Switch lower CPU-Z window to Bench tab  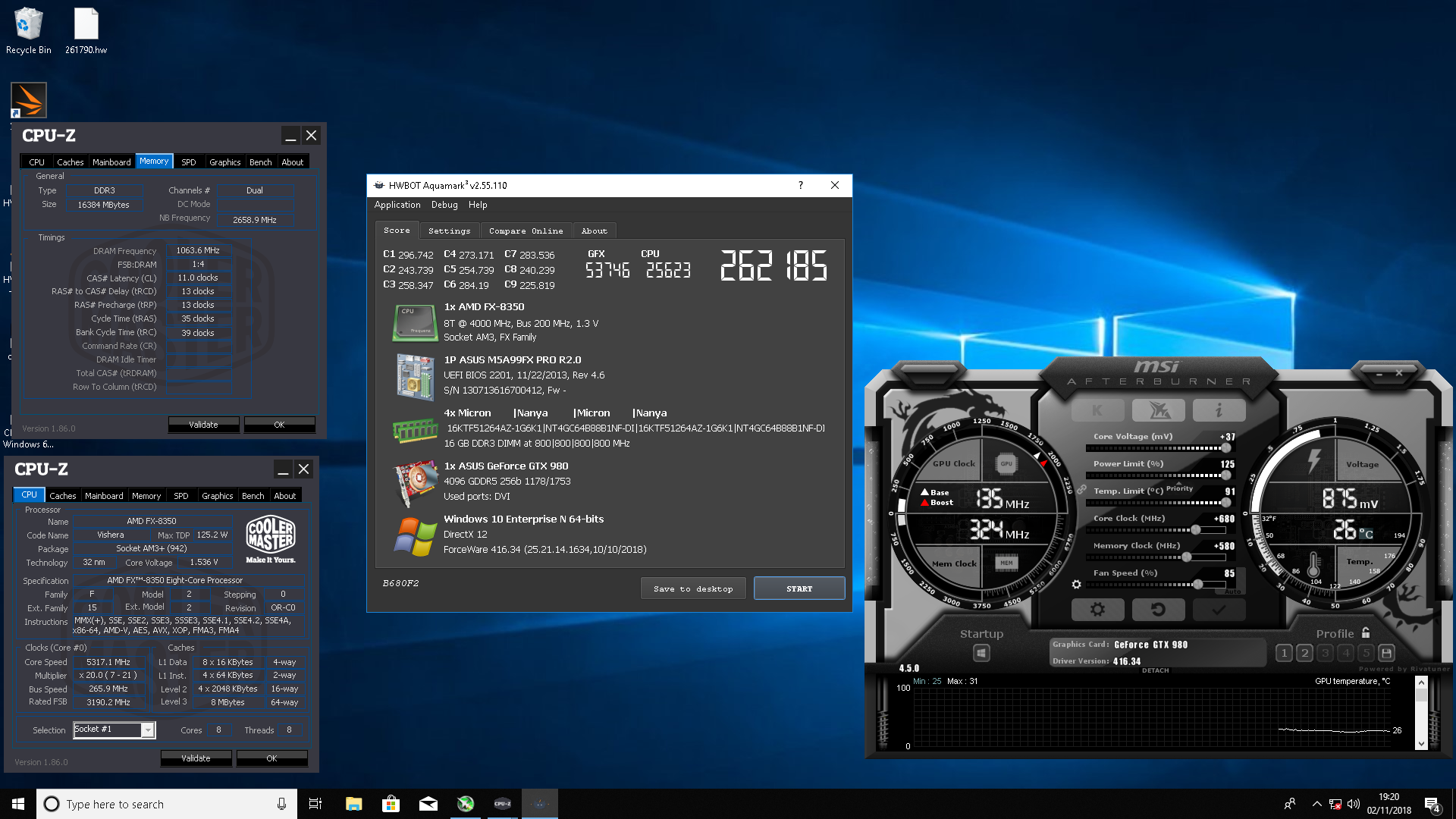tap(253, 495)
